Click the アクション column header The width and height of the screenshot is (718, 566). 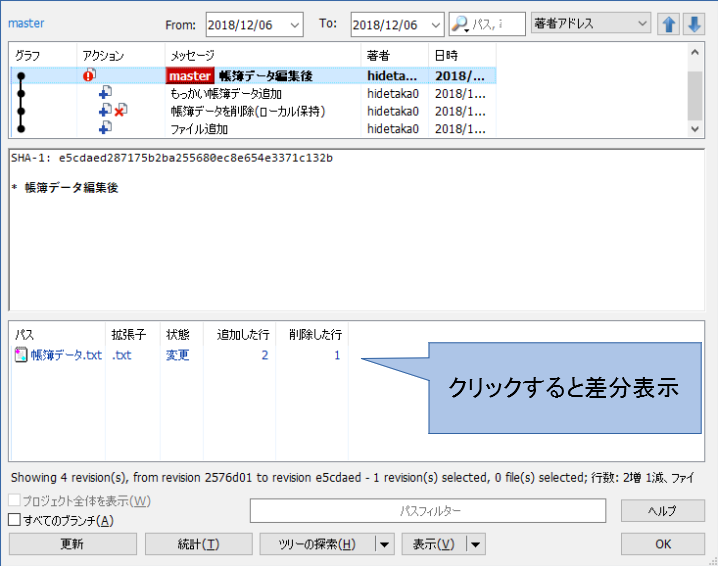(121, 56)
